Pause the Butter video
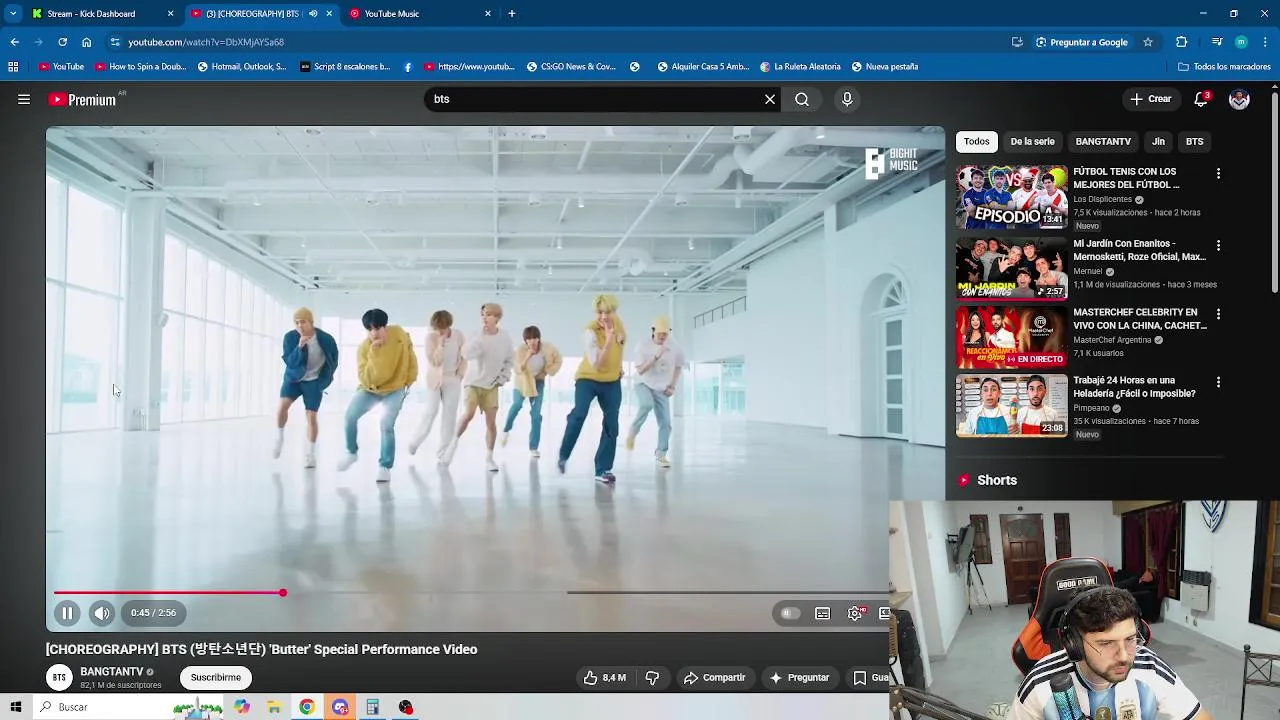Image resolution: width=1280 pixels, height=720 pixels. [x=67, y=613]
